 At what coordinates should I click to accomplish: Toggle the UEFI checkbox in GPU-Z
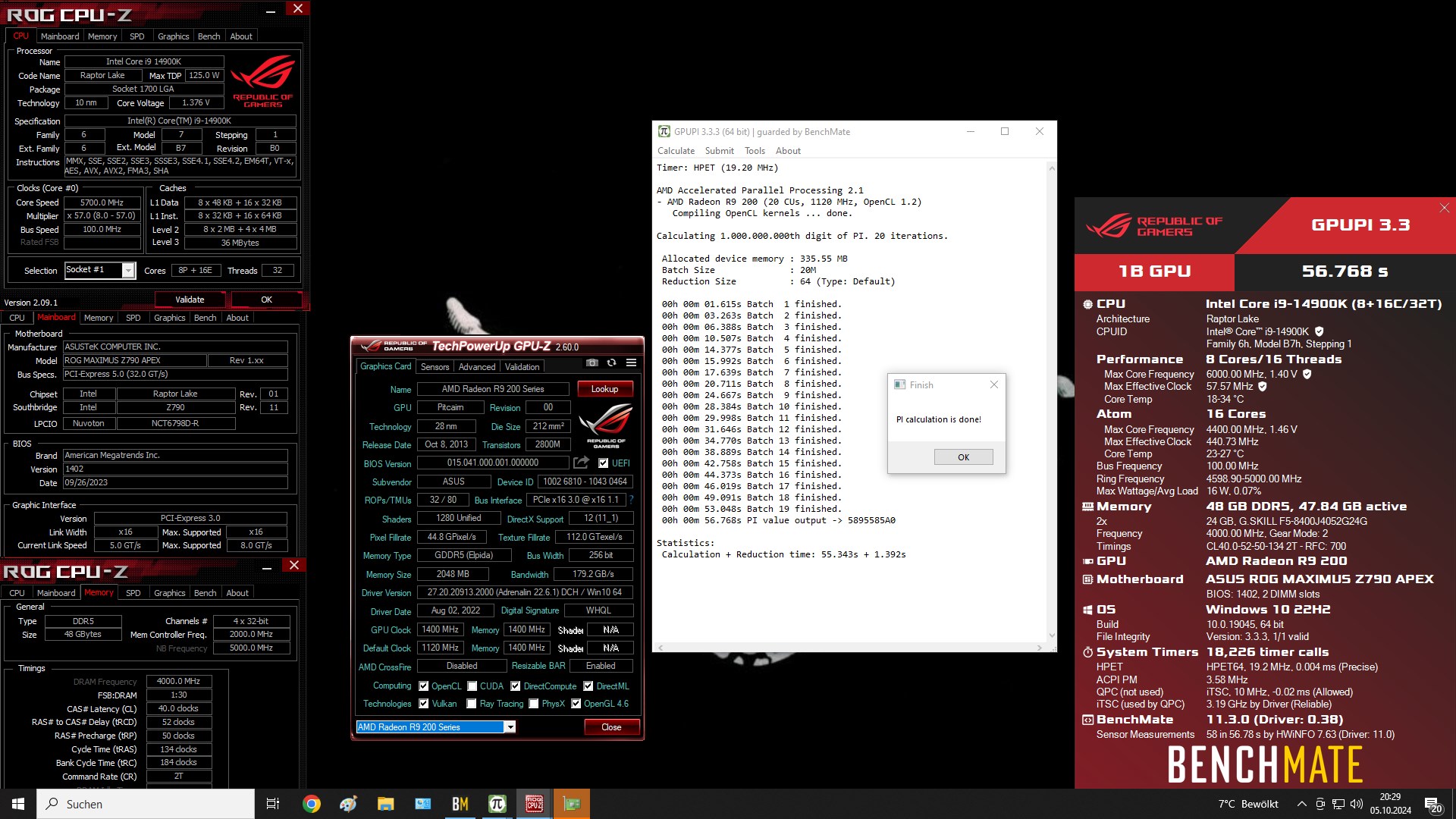pos(604,463)
